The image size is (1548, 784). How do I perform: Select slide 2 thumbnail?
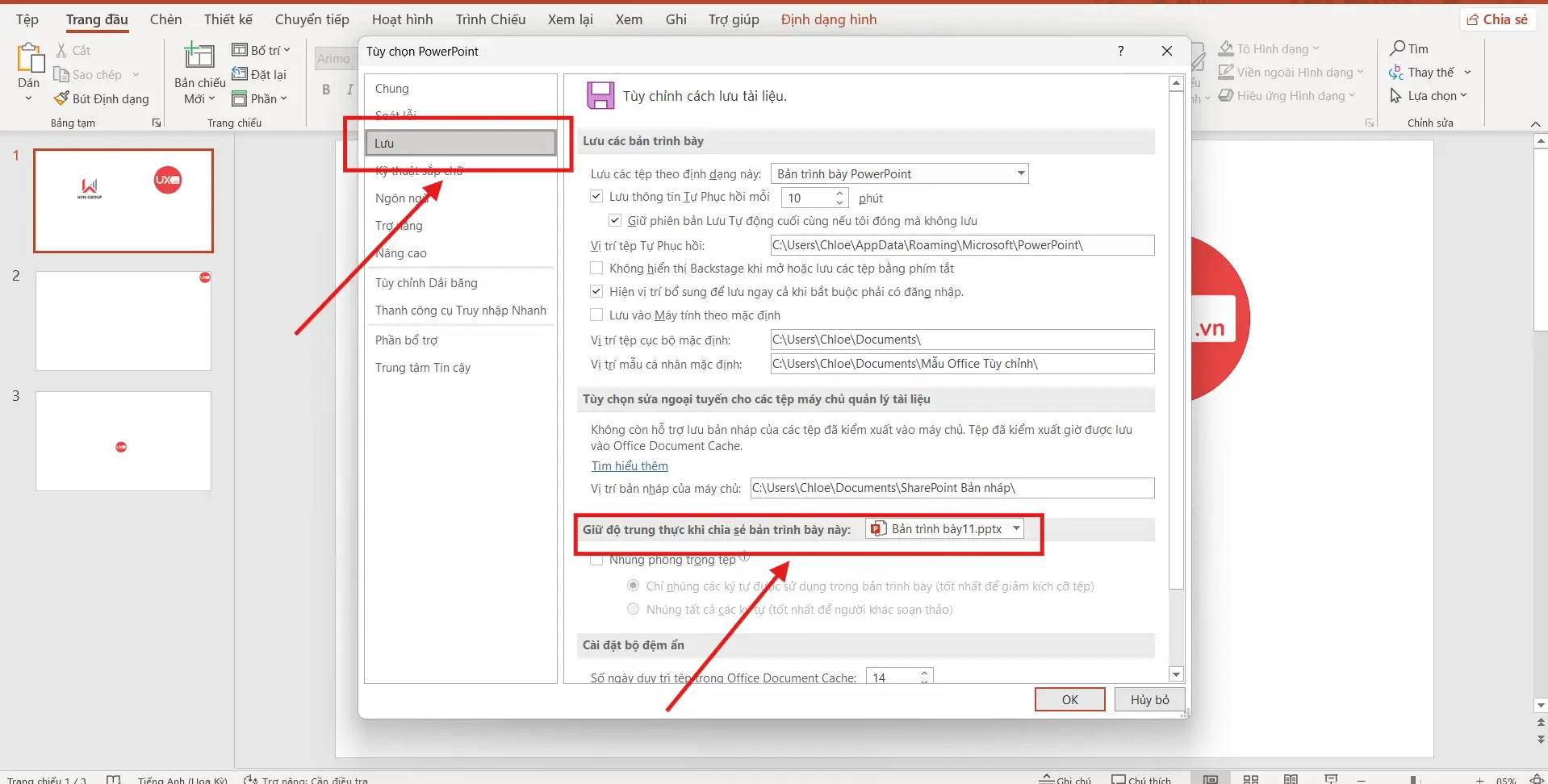(123, 321)
